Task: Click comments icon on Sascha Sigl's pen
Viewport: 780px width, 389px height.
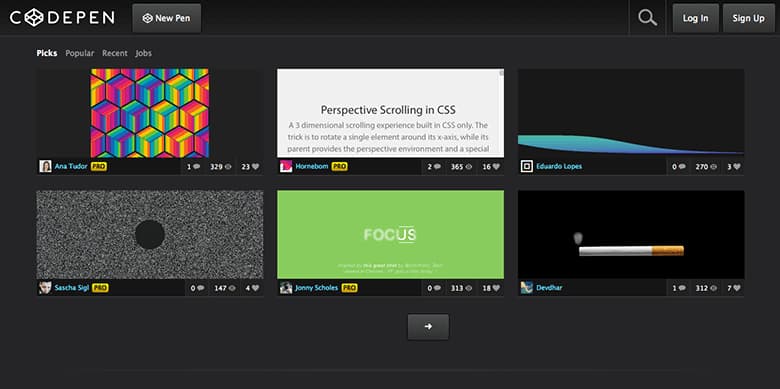Action: [x=200, y=289]
